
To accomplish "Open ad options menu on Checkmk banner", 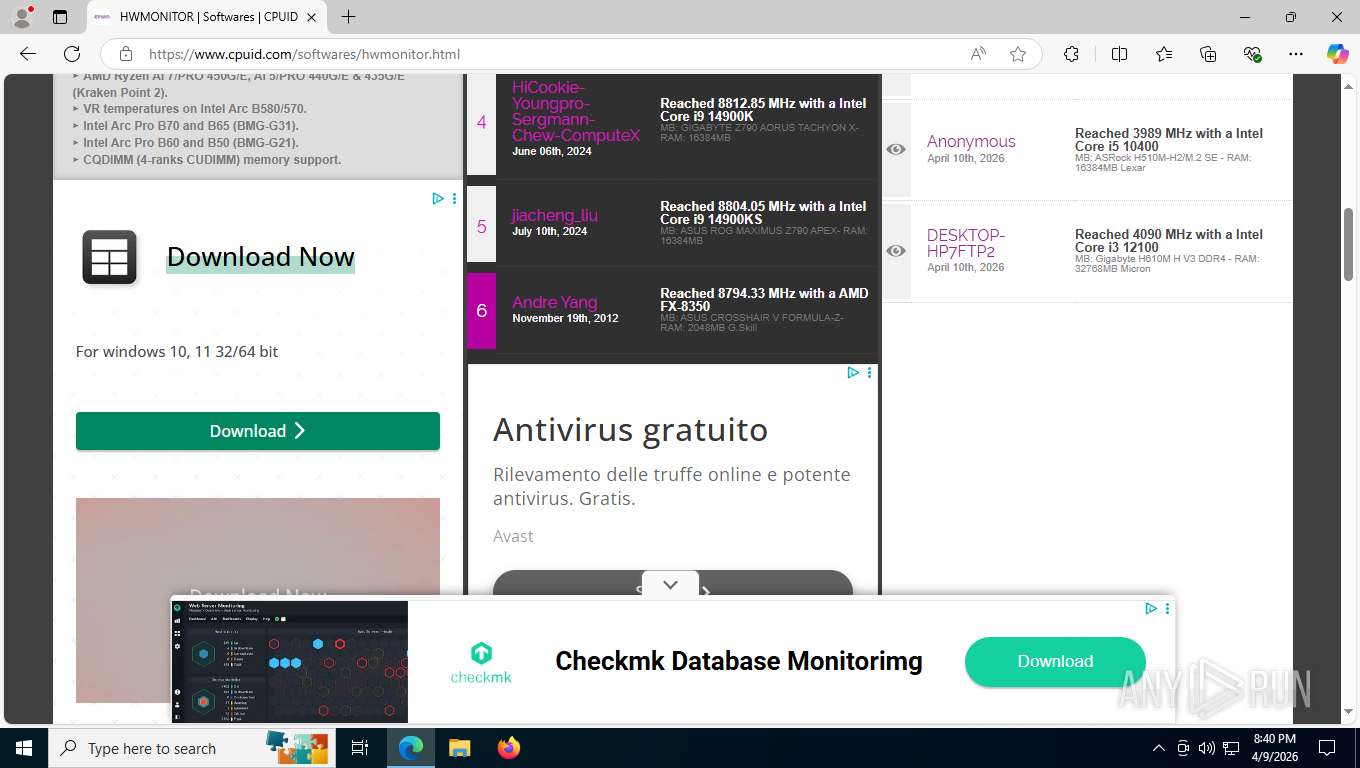I will pyautogui.click(x=1167, y=608).
